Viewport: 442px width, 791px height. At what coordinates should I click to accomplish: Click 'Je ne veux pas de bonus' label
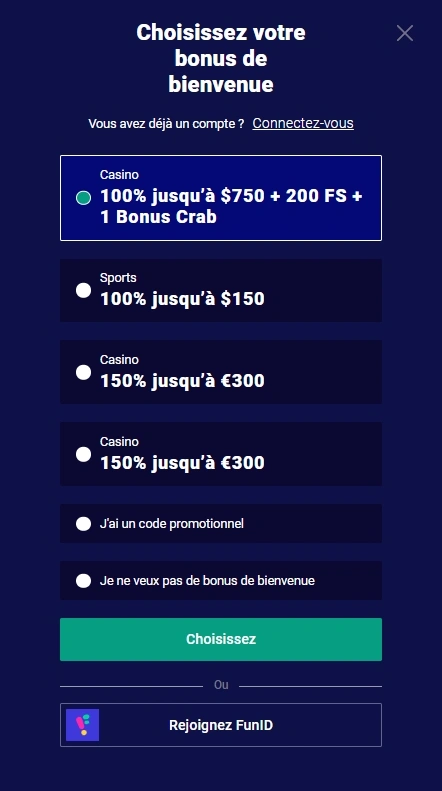point(207,581)
